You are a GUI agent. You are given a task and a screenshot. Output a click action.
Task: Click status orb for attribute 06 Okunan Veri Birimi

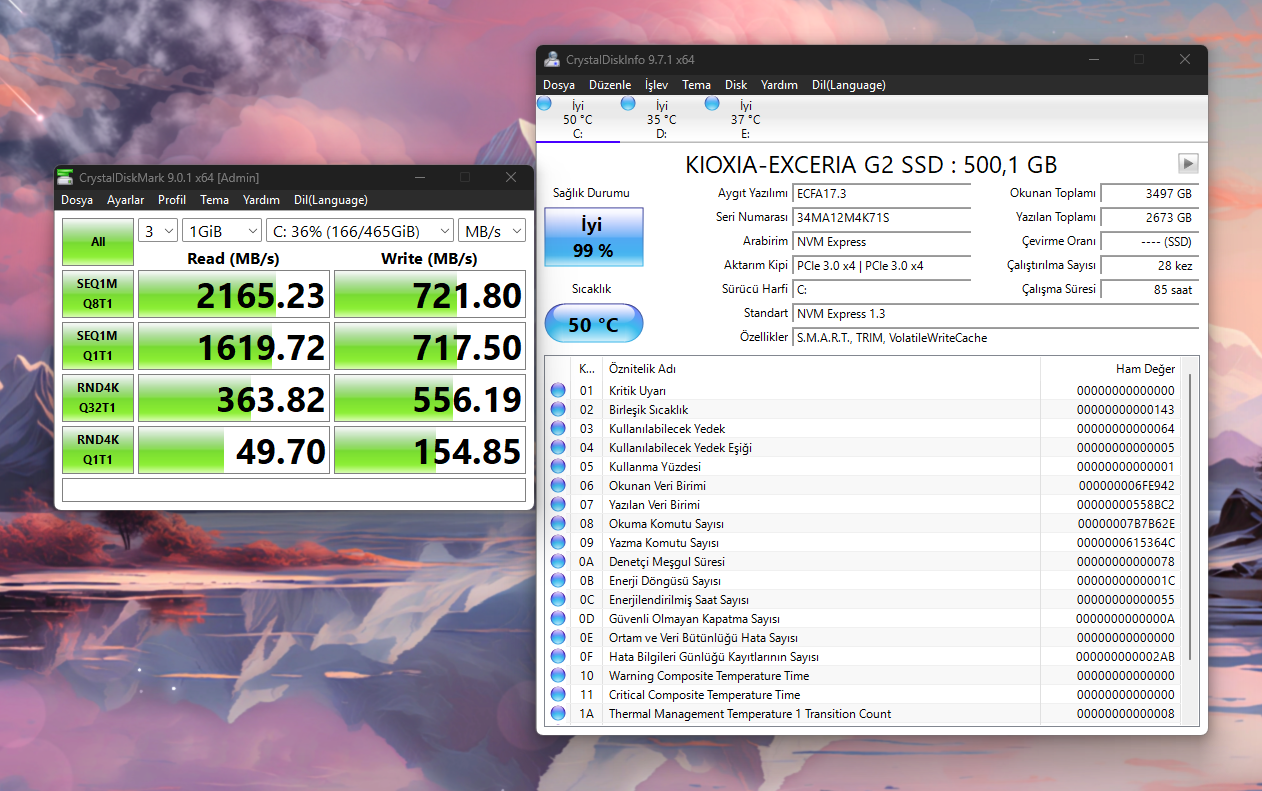click(x=558, y=486)
